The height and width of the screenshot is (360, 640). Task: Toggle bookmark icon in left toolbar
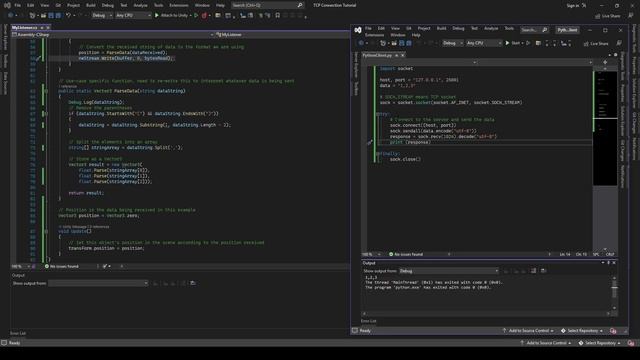point(278,16)
